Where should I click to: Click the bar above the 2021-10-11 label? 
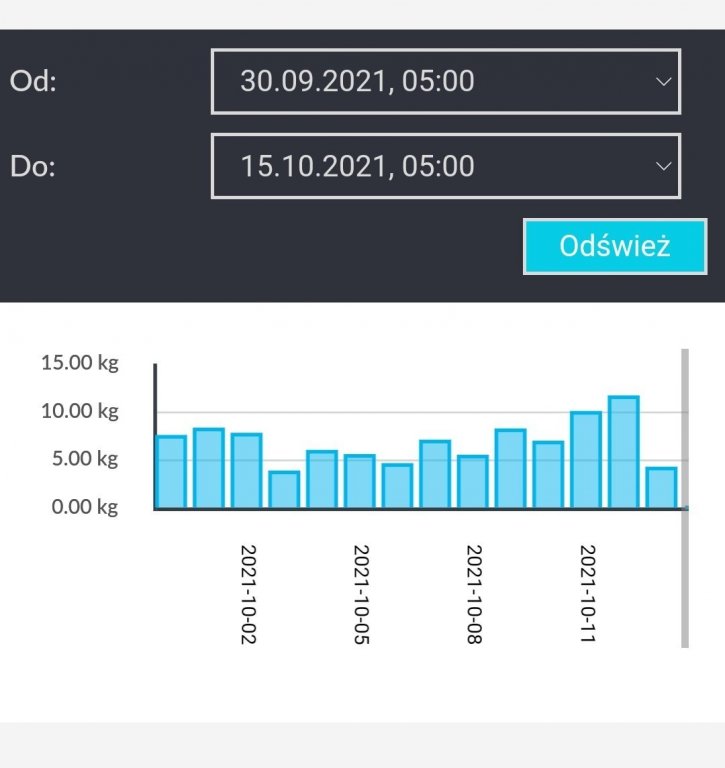click(586, 460)
